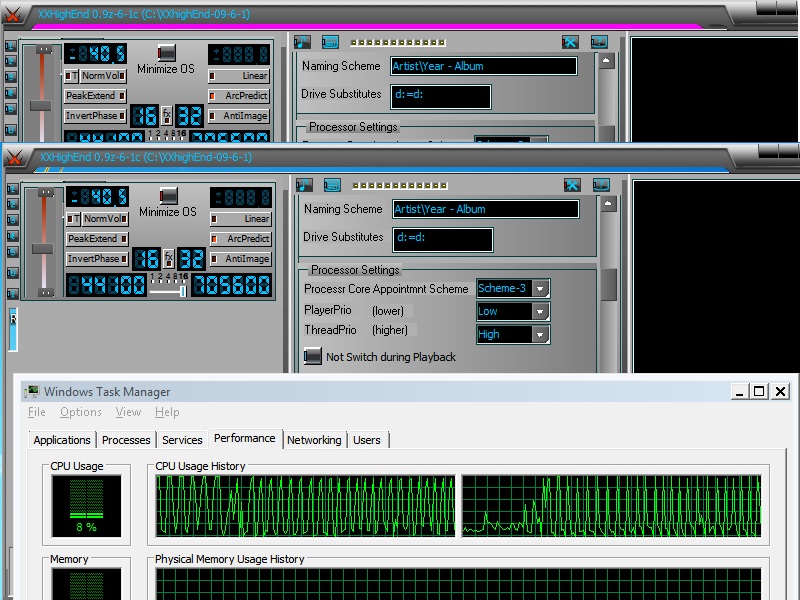Select sidebar button 4 in blue-titled XXHighEnd
The width and height of the screenshot is (800, 600).
click(x=13, y=236)
